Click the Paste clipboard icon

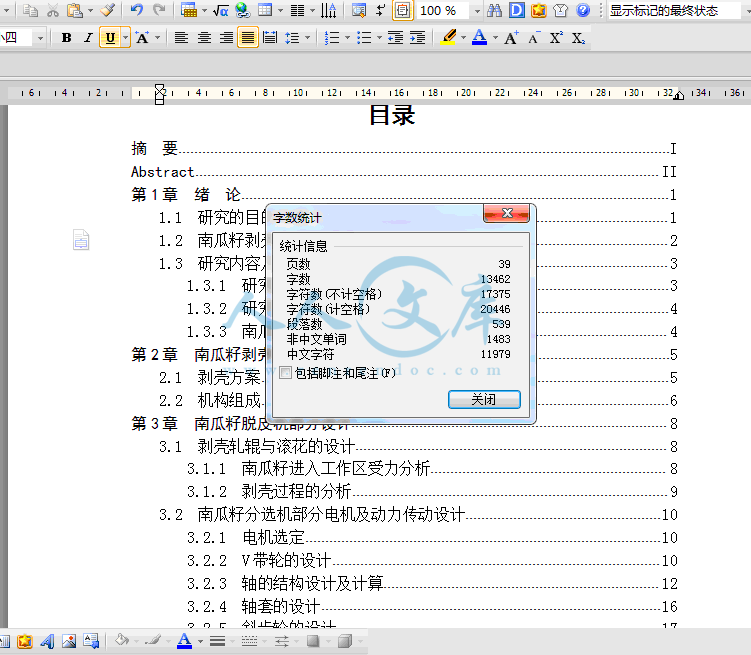point(74,10)
